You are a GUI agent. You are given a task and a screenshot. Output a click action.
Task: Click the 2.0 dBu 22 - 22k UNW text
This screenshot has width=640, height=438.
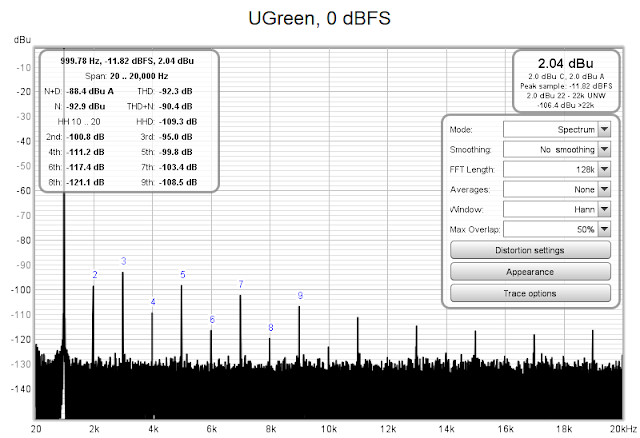coord(566,96)
